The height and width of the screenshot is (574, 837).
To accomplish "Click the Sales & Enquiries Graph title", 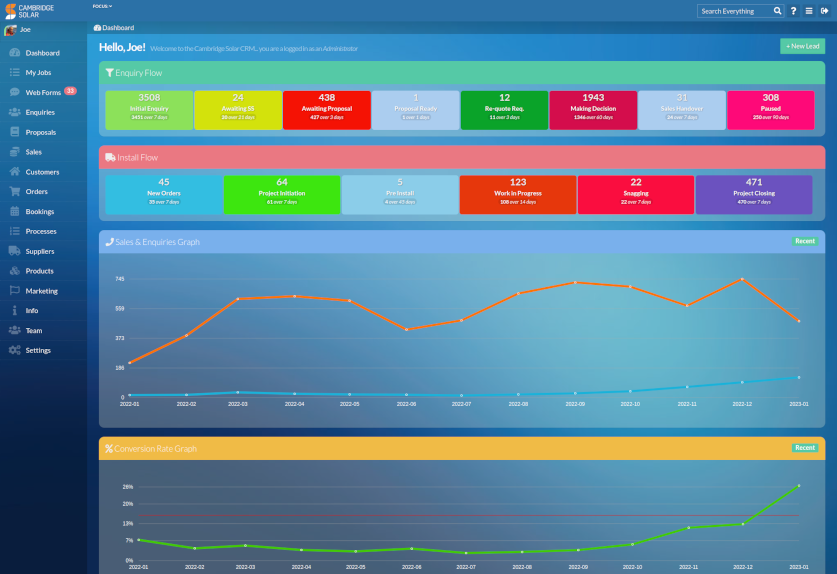I will 157,242.
